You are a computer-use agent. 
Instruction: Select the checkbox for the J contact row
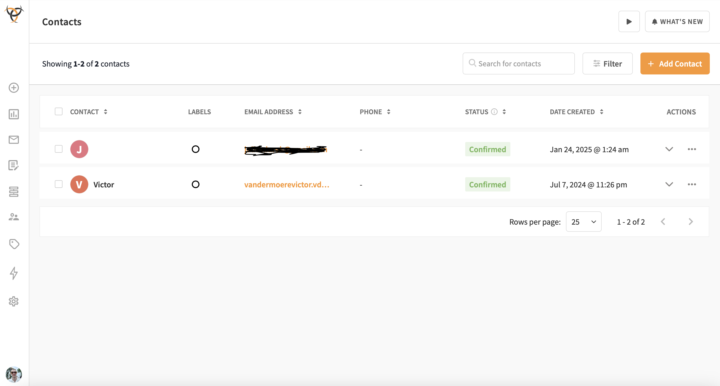58,149
